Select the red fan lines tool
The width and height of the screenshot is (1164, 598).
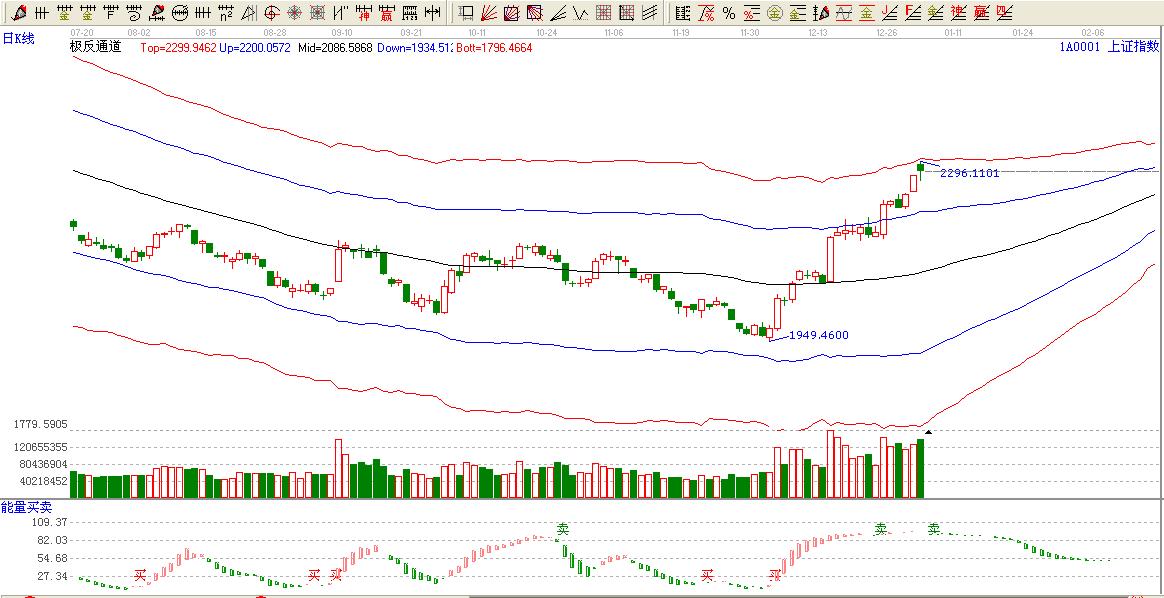click(x=489, y=13)
